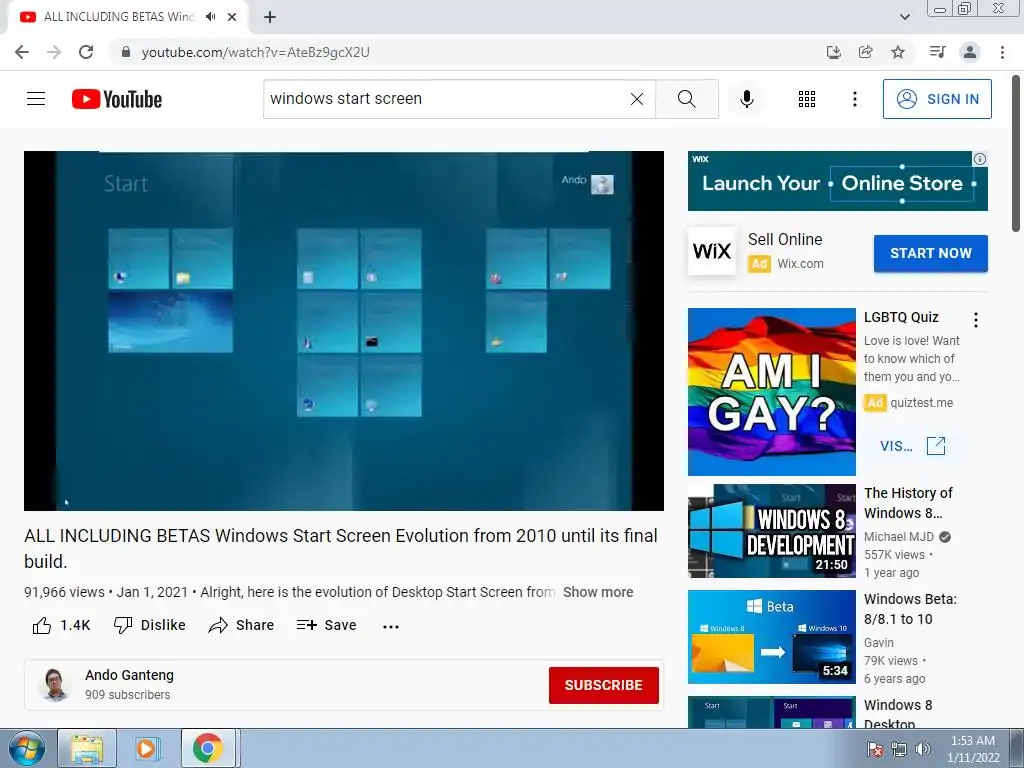This screenshot has height=768, width=1024.
Task: Click the SIGN IN button
Action: pos(937,99)
